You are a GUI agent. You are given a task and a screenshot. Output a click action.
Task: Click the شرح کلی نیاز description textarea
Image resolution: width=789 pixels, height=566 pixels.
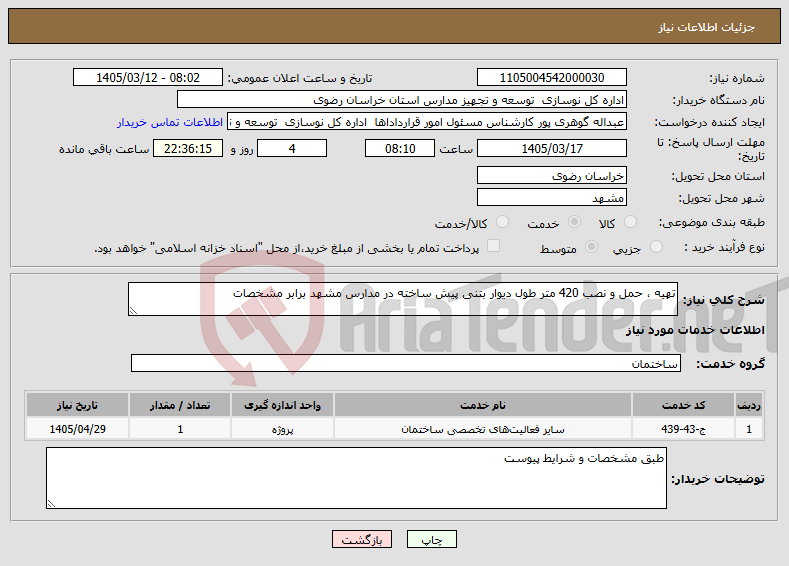tap(403, 299)
